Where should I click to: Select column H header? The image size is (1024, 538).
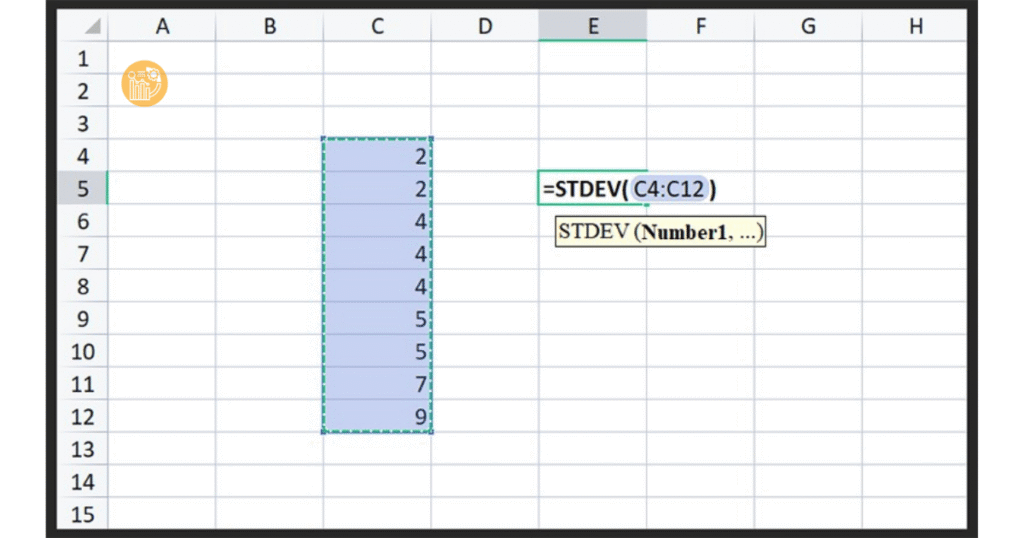click(915, 27)
